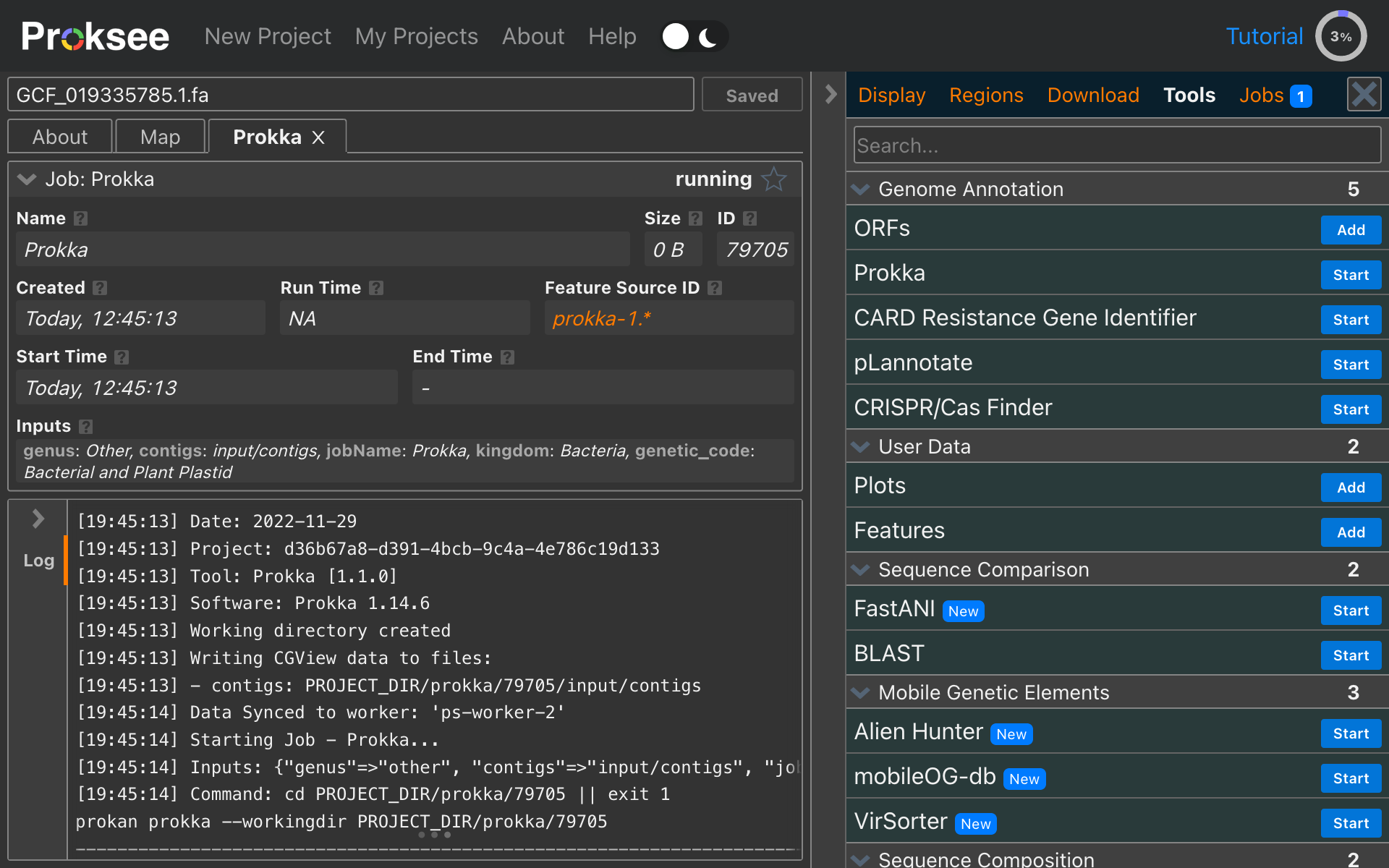
Task: Toggle dark mode switch
Action: [x=693, y=36]
